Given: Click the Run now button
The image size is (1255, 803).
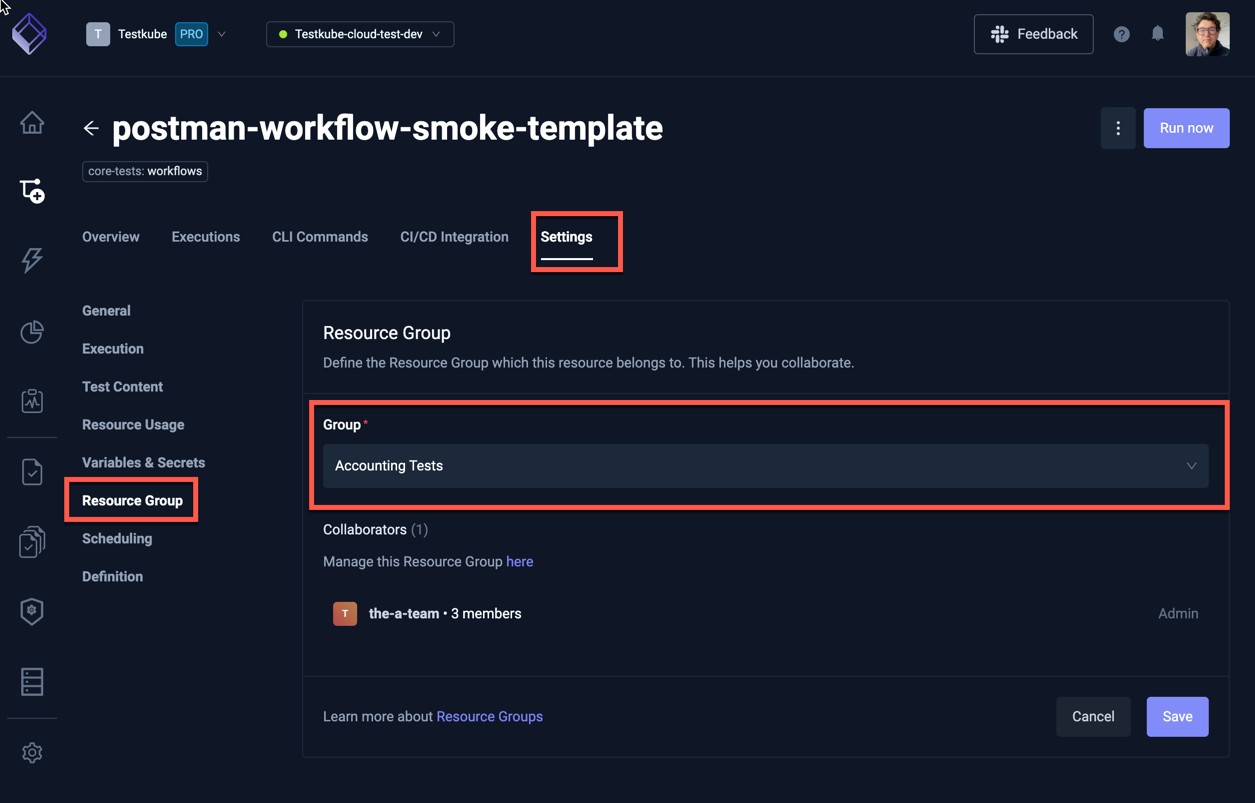Looking at the screenshot, I should click(1186, 128).
